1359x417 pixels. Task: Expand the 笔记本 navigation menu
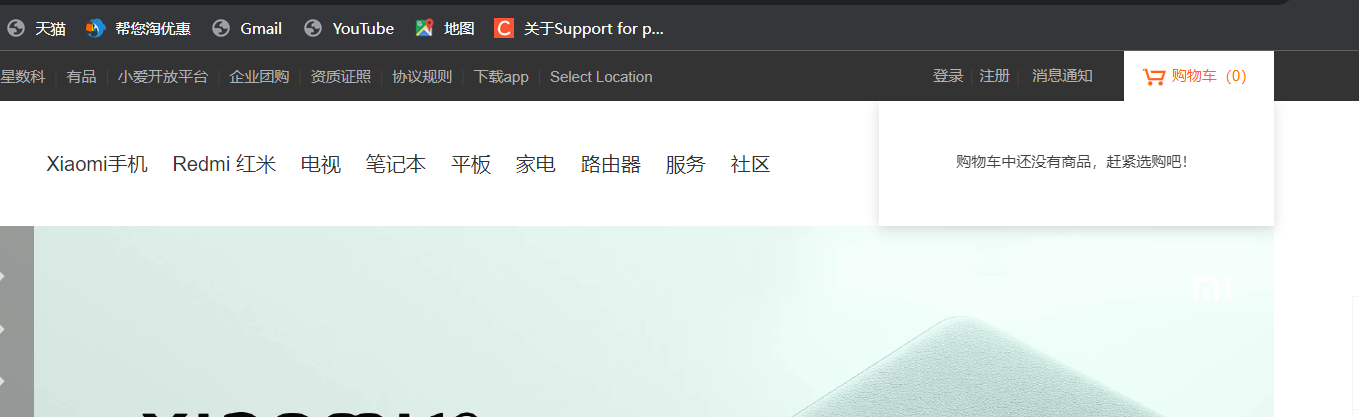click(396, 164)
